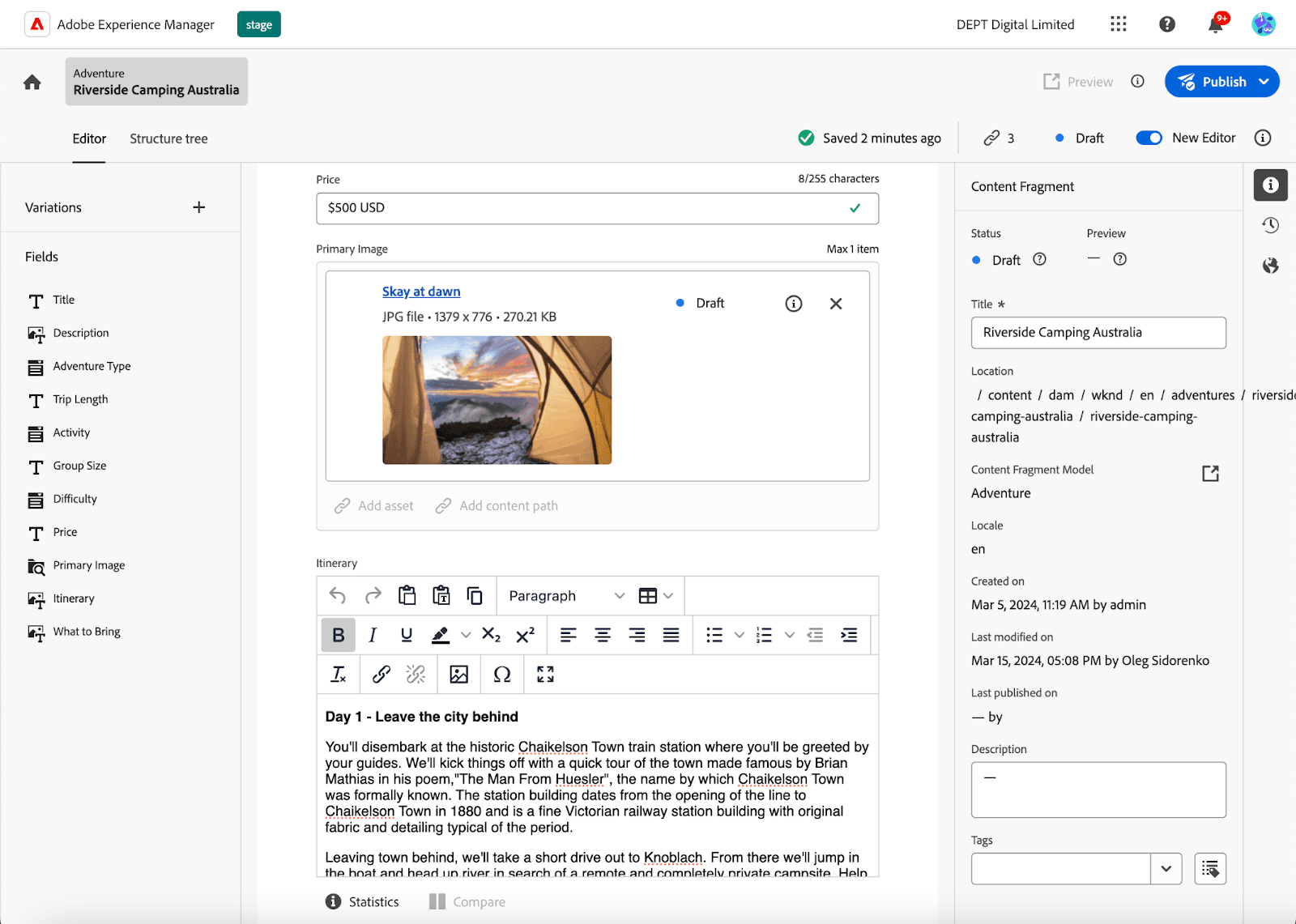Open the Tags dropdown
1296x924 pixels.
[1166, 869]
